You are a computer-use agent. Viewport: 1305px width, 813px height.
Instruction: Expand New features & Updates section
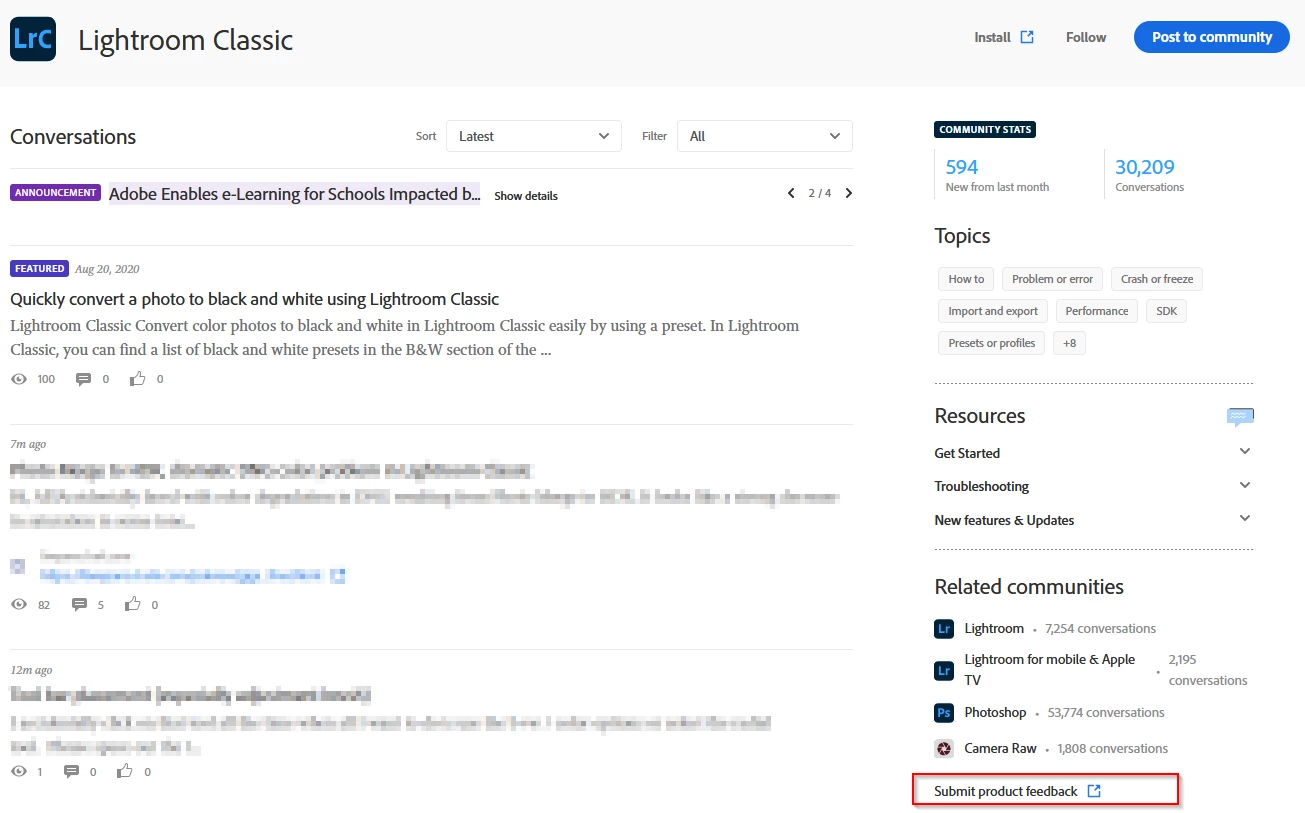point(1093,520)
